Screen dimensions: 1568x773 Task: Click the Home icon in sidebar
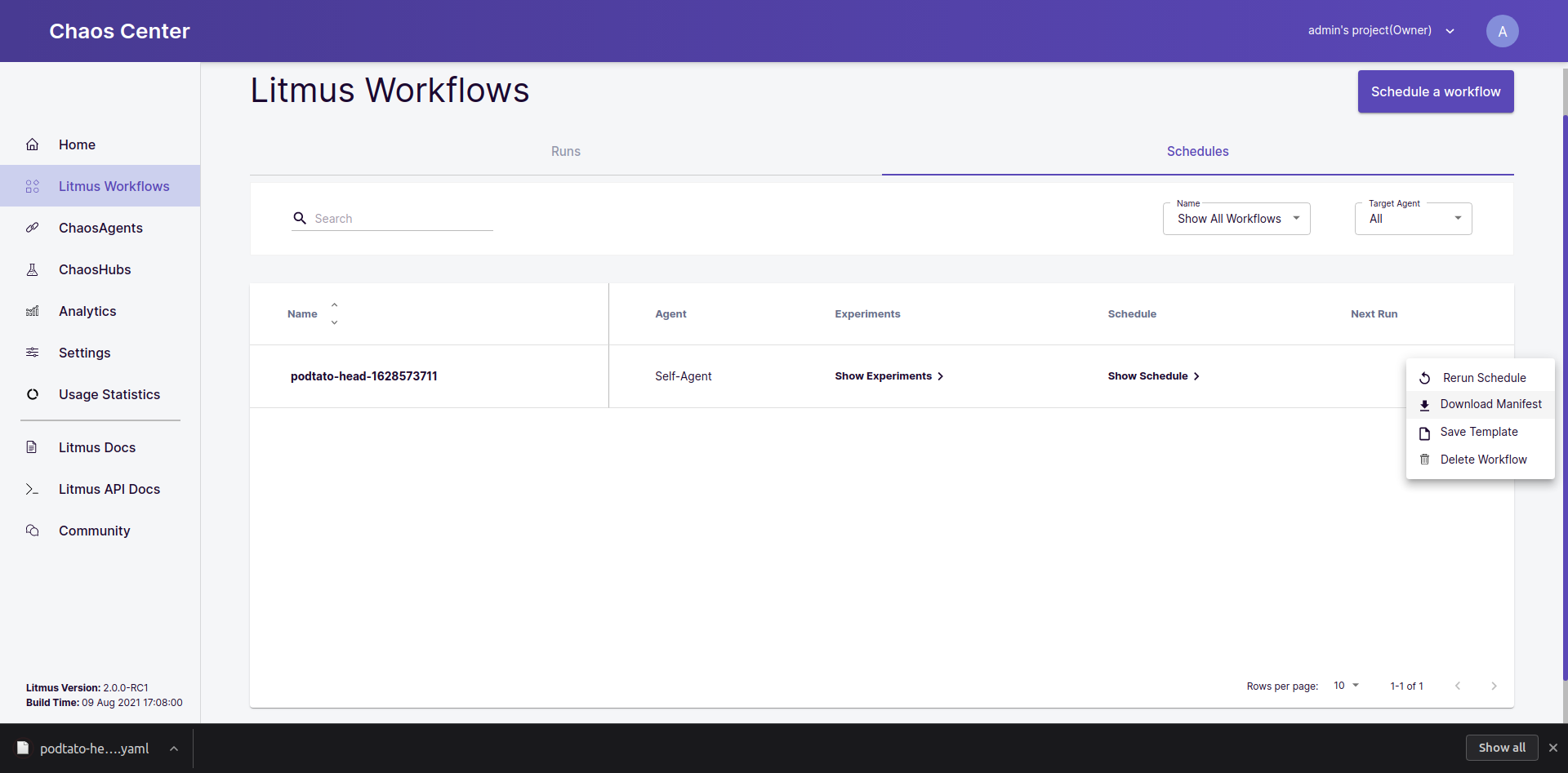click(33, 144)
